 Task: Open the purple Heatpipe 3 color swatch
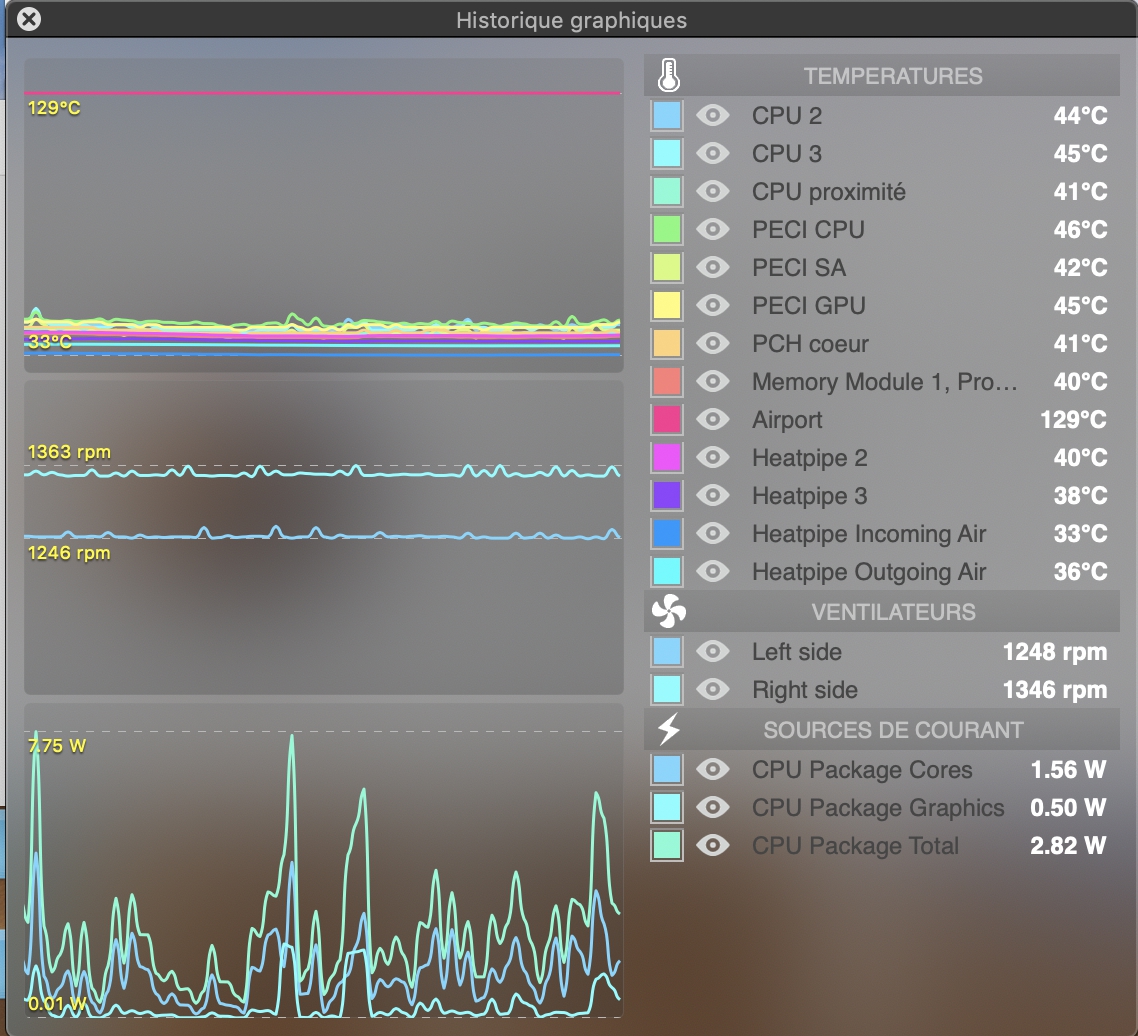pyautogui.click(x=667, y=496)
